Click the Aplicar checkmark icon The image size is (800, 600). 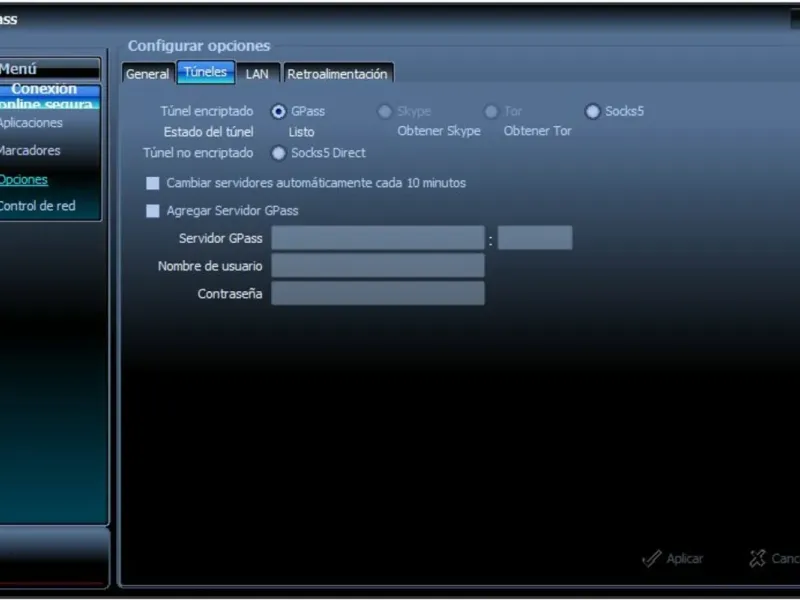pyautogui.click(x=652, y=559)
